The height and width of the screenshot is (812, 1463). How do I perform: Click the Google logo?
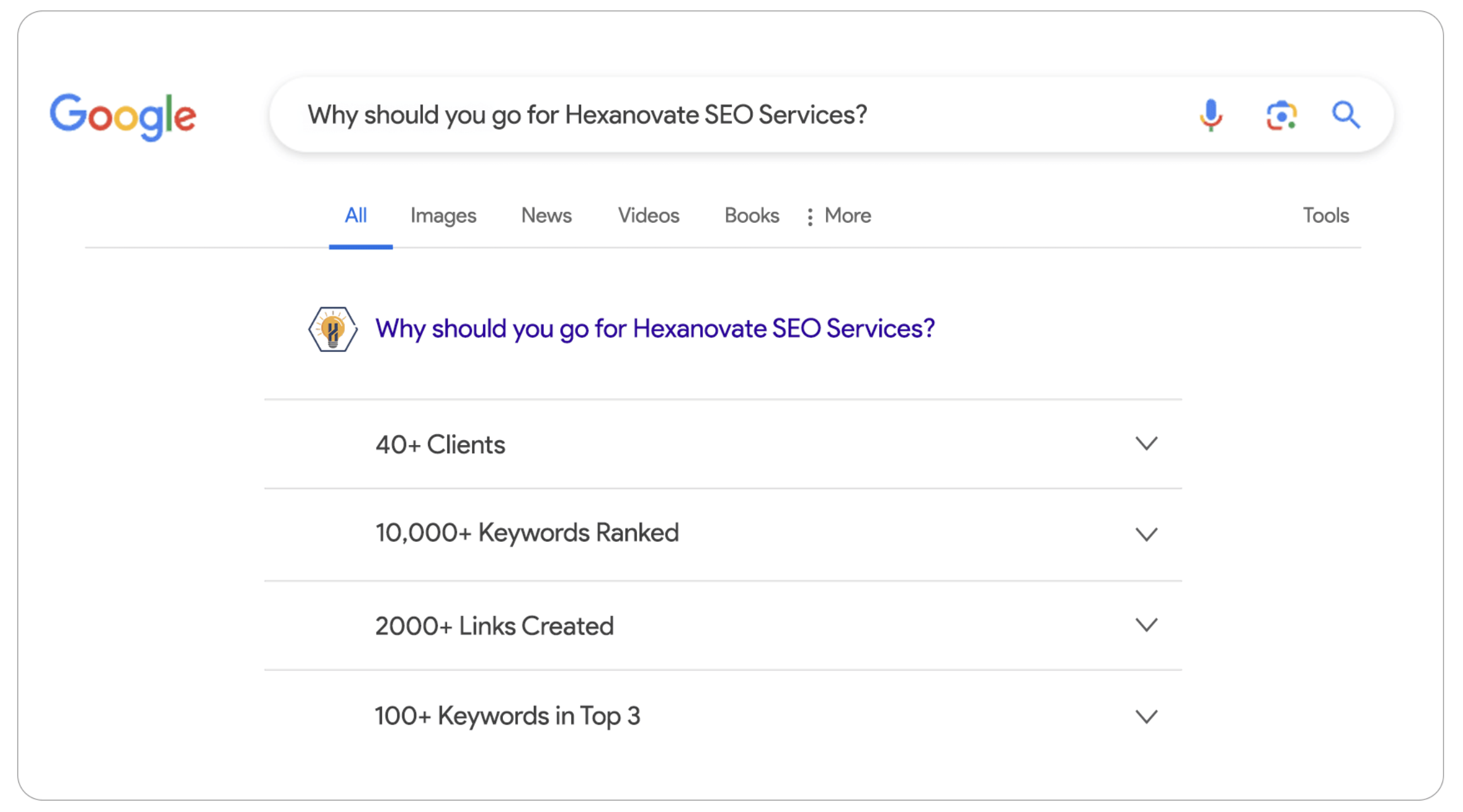click(123, 116)
